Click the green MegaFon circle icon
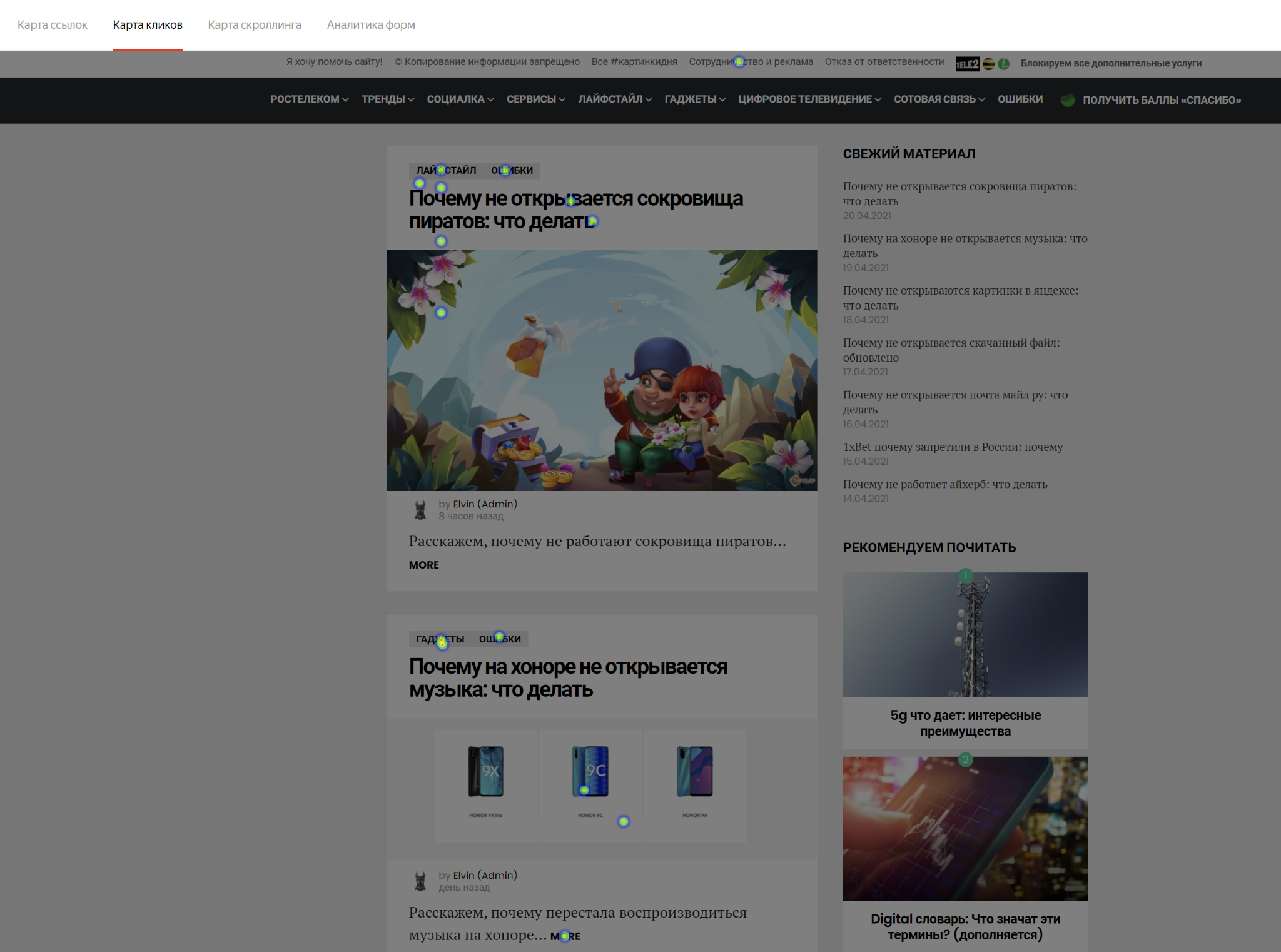This screenshot has height=952, width=1281. pos(1003,64)
